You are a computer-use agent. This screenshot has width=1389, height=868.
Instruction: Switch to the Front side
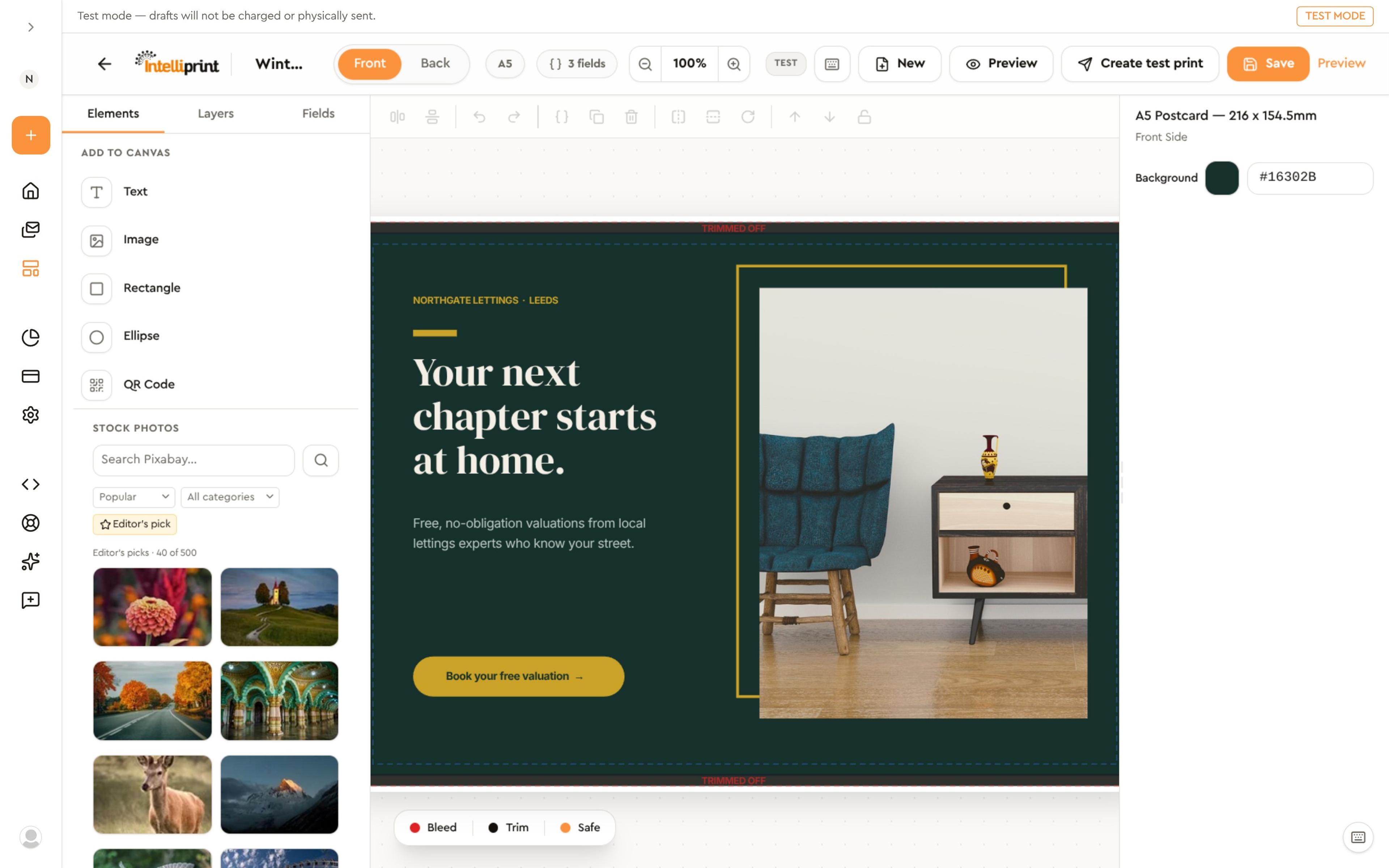coord(370,64)
